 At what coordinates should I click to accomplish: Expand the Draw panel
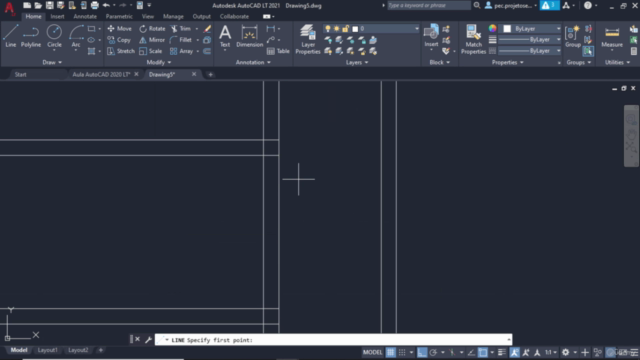[x=52, y=62]
